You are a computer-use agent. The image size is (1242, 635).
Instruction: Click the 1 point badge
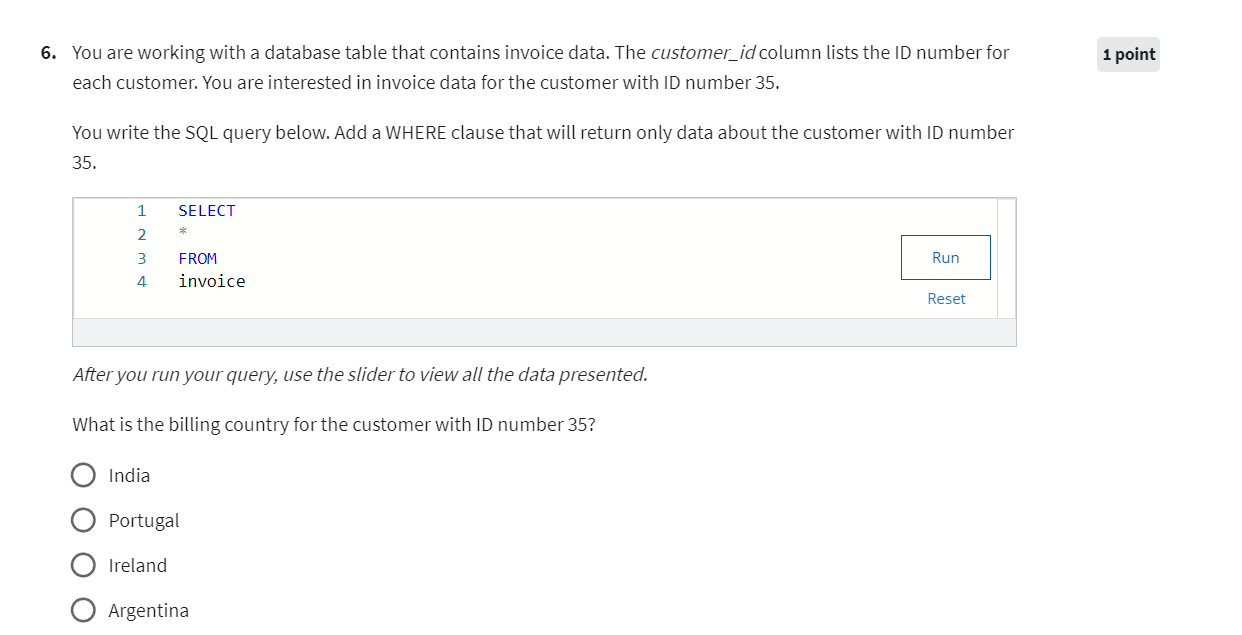click(1128, 54)
